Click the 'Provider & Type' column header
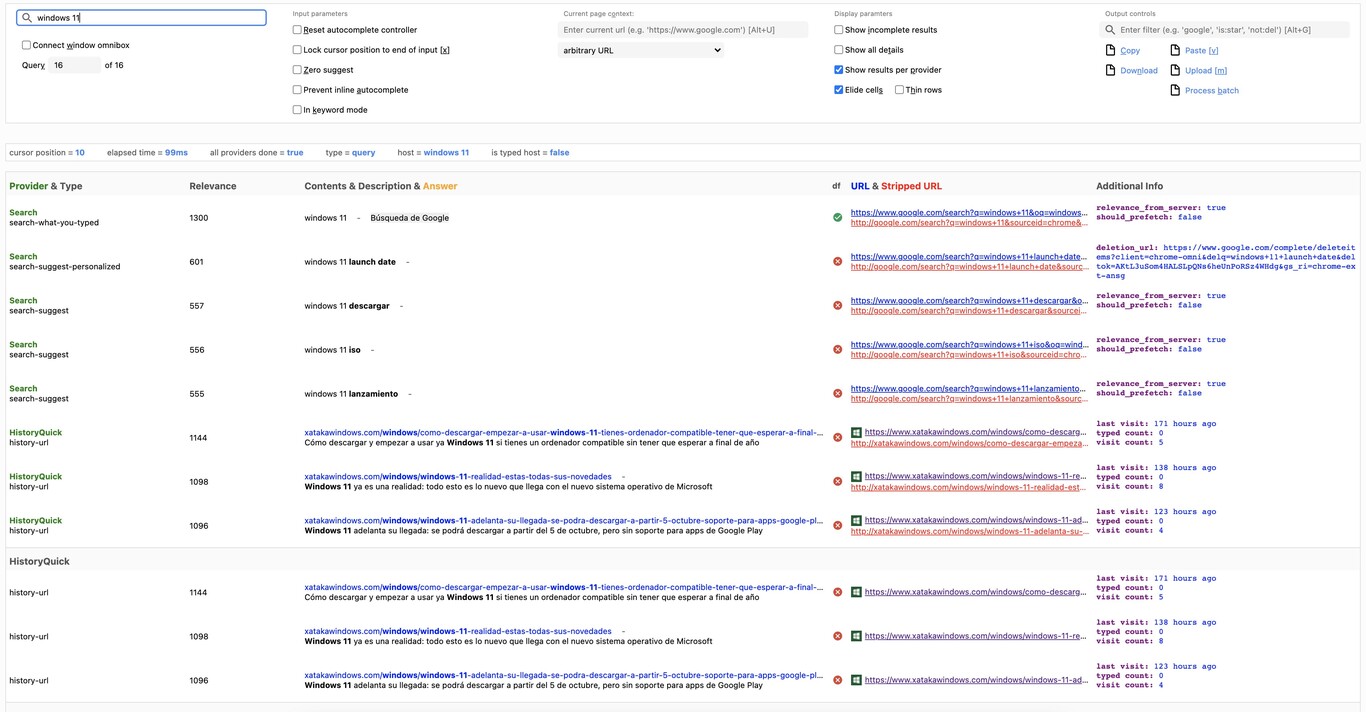This screenshot has height=712, width=1366. (46, 186)
